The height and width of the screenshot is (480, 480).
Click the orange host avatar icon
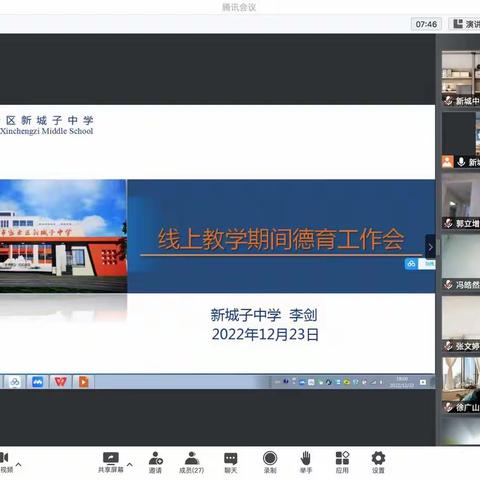tap(447, 162)
